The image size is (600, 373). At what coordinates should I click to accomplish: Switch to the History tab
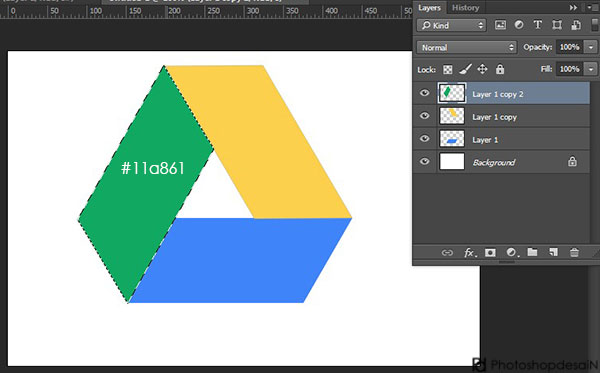(x=465, y=8)
